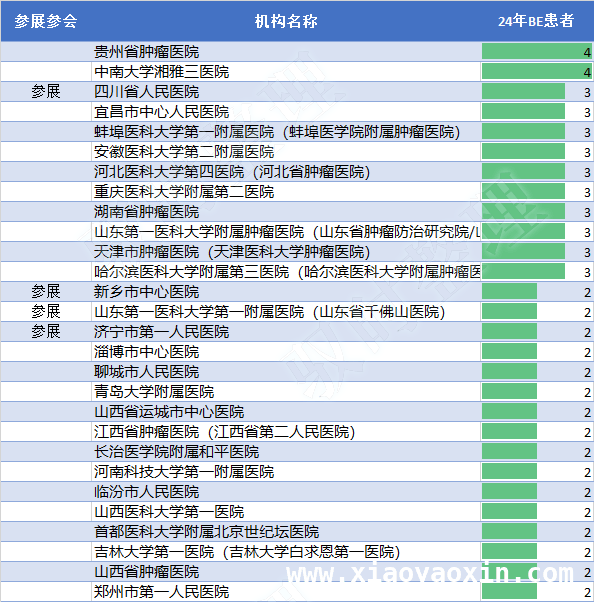The image size is (594, 602).
Task: Click the patient count 4 for 中南大学湘雅三医院
Action: (587, 72)
